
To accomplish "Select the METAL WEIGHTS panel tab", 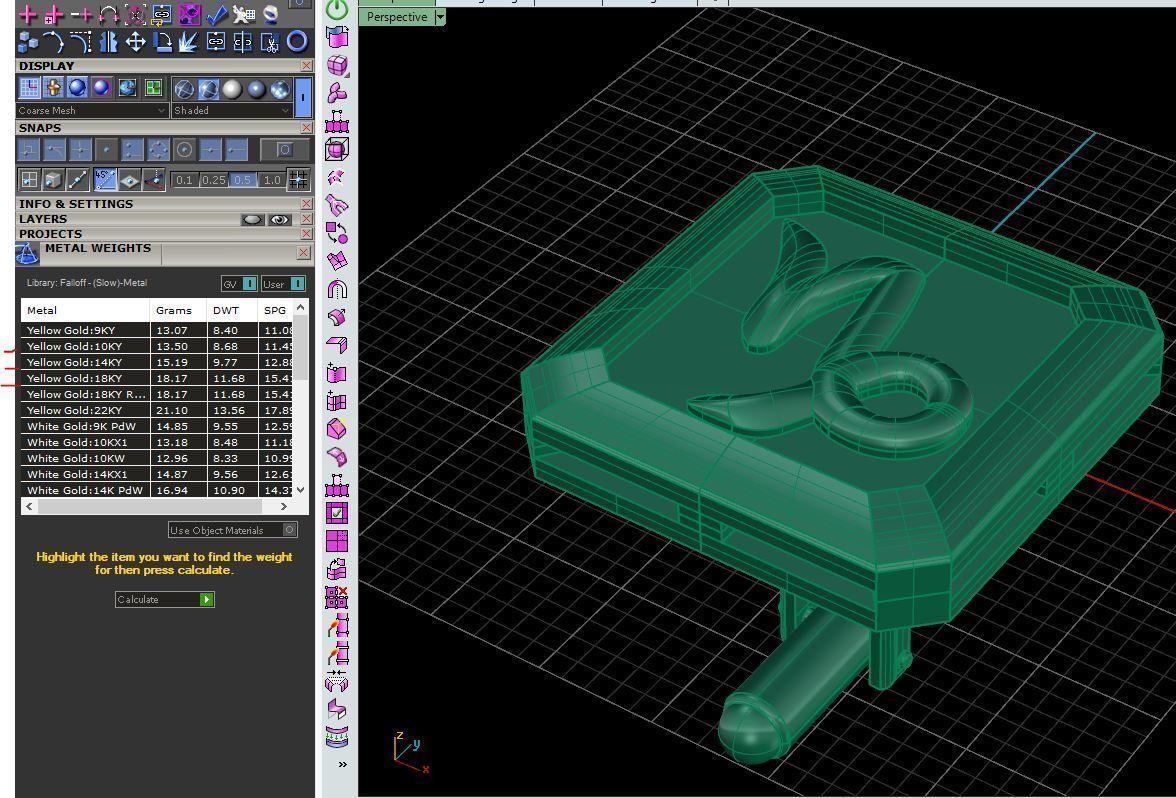I will pos(98,248).
